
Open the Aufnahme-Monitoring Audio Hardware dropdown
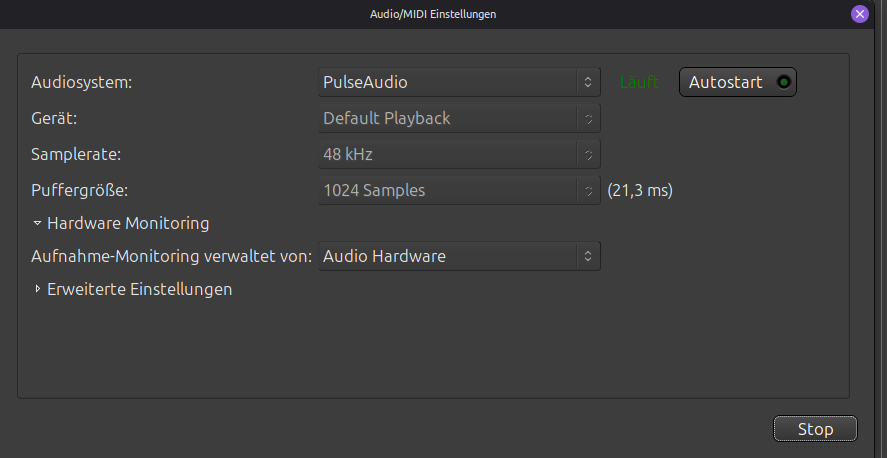click(459, 256)
